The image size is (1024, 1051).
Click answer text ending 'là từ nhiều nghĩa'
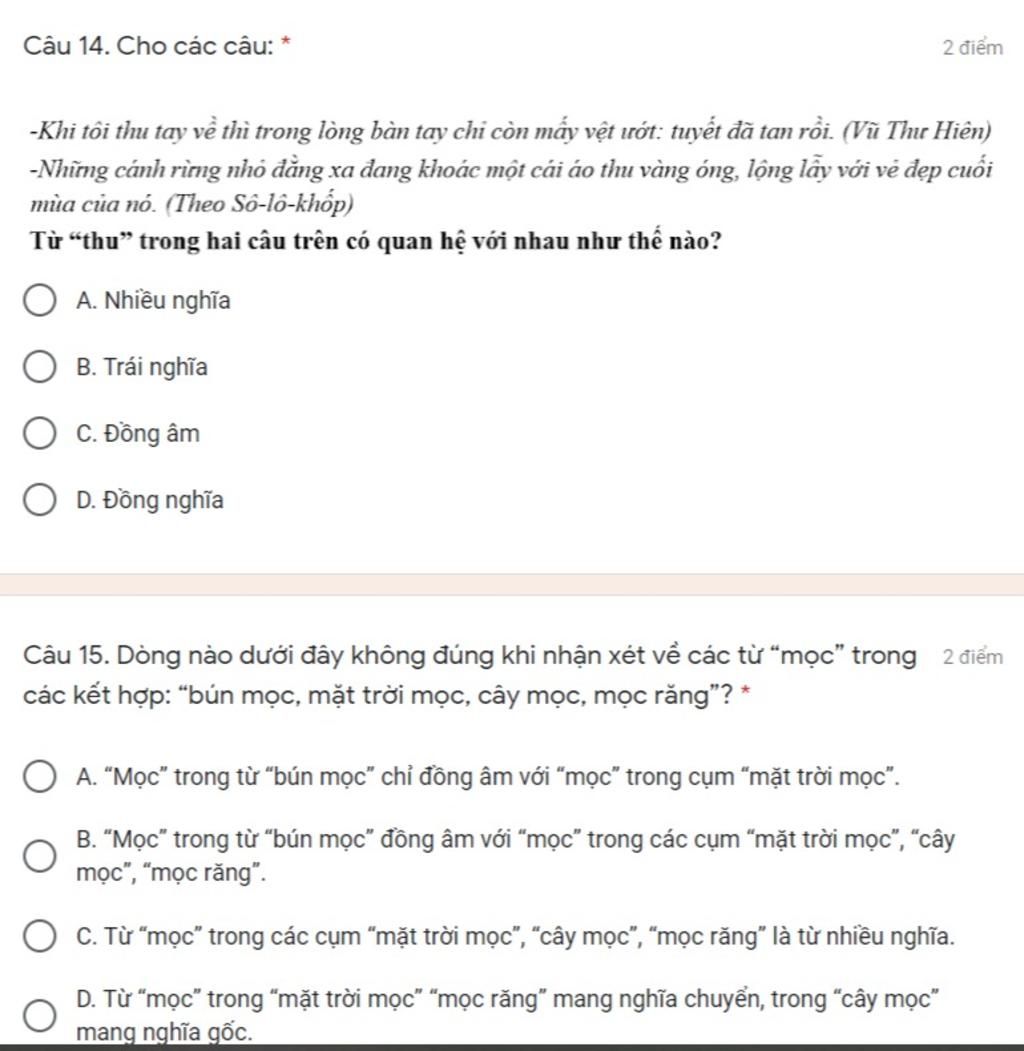coord(515,936)
